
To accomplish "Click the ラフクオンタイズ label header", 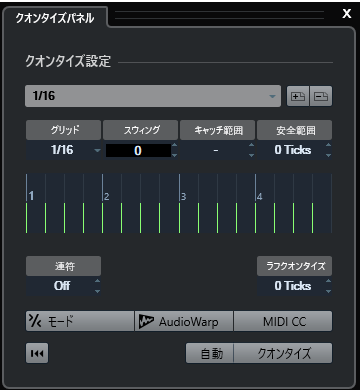I will coord(295,266).
